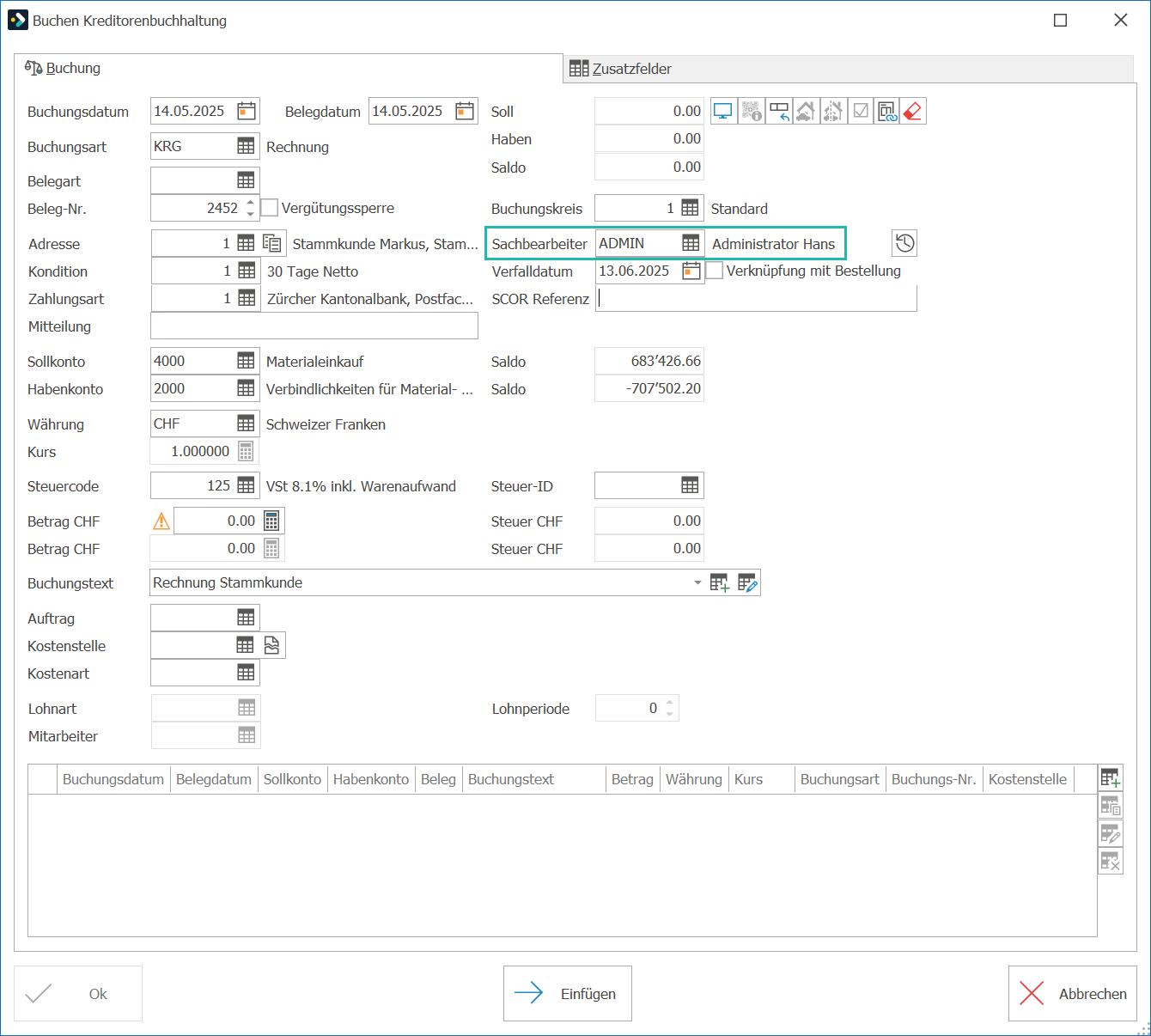Click into the Mitteilung input field
Image resolution: width=1151 pixels, height=1036 pixels.
314,326
